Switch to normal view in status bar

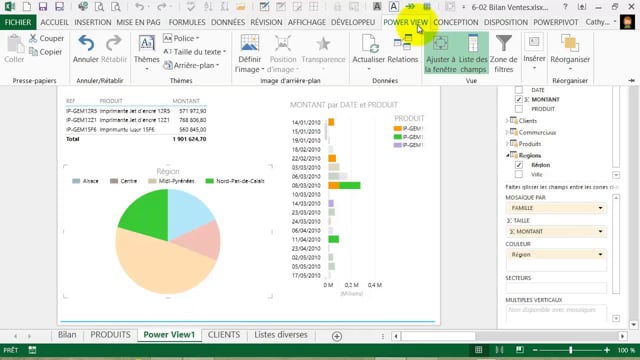(478, 350)
